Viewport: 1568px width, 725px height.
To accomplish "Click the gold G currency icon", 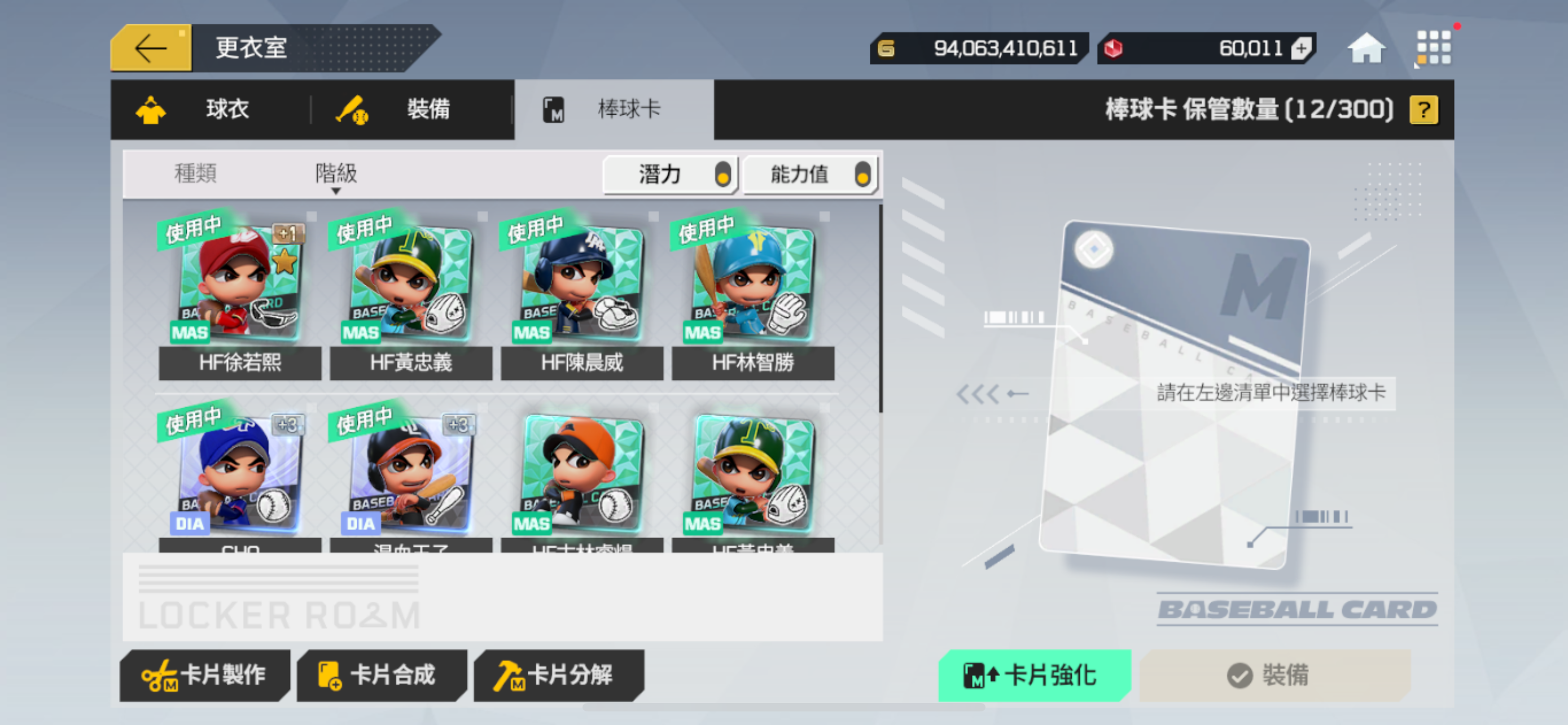I will [x=886, y=48].
